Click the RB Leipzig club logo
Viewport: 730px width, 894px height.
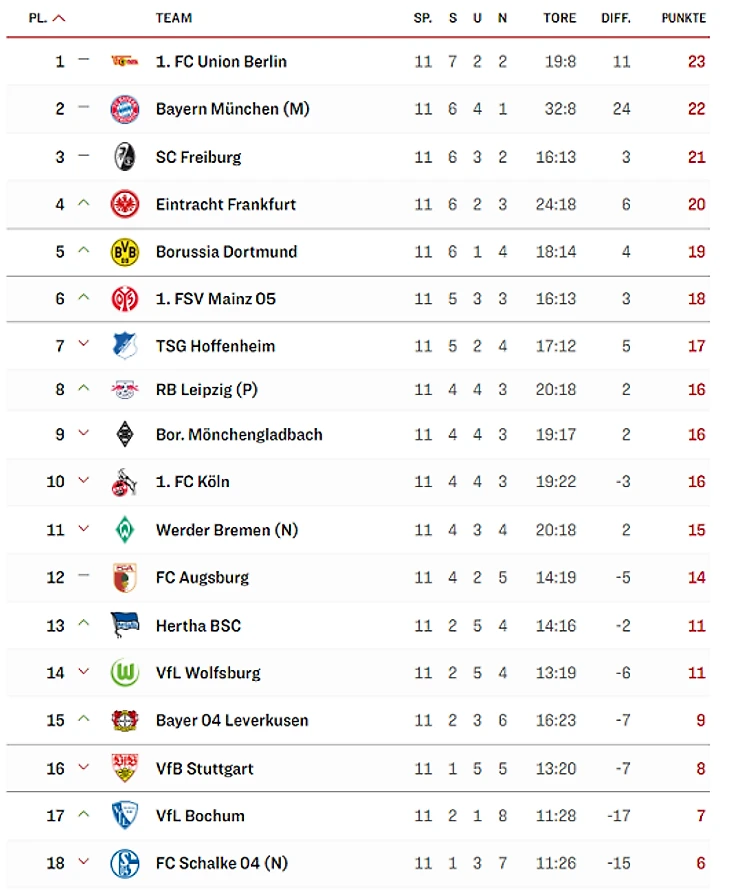(124, 390)
